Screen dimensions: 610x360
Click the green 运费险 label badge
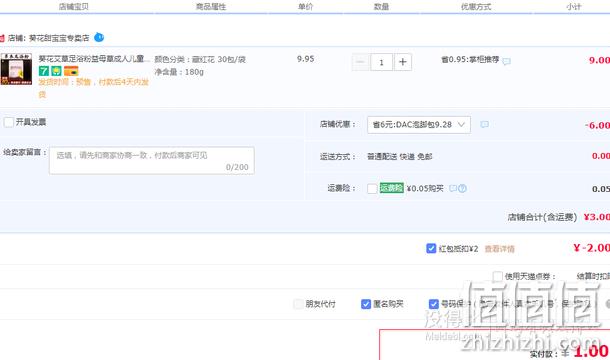(x=391, y=188)
